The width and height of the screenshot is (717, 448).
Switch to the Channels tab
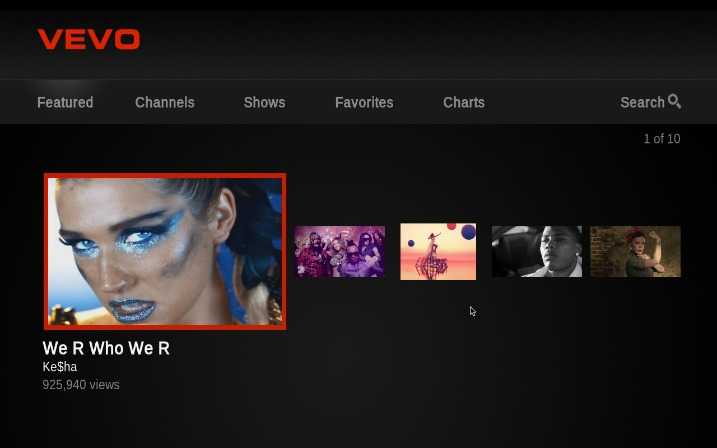coord(165,102)
